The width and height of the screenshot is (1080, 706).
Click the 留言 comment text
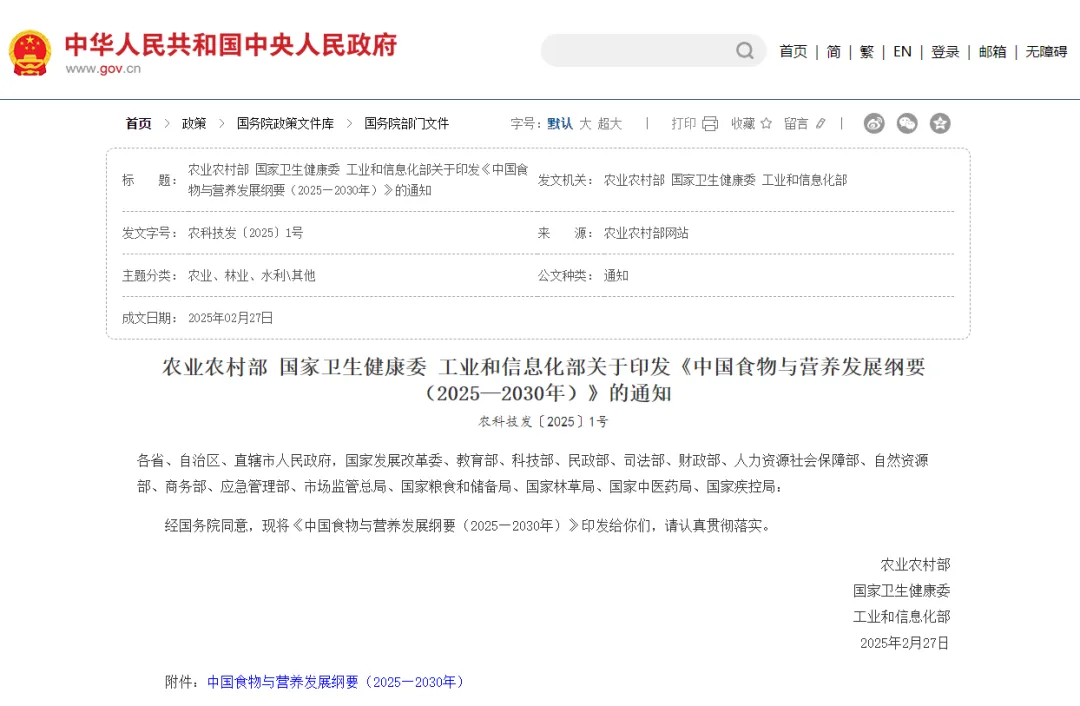coord(796,123)
